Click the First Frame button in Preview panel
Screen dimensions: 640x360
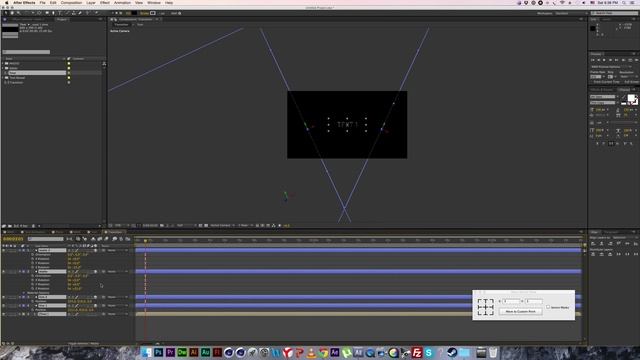[593, 60]
